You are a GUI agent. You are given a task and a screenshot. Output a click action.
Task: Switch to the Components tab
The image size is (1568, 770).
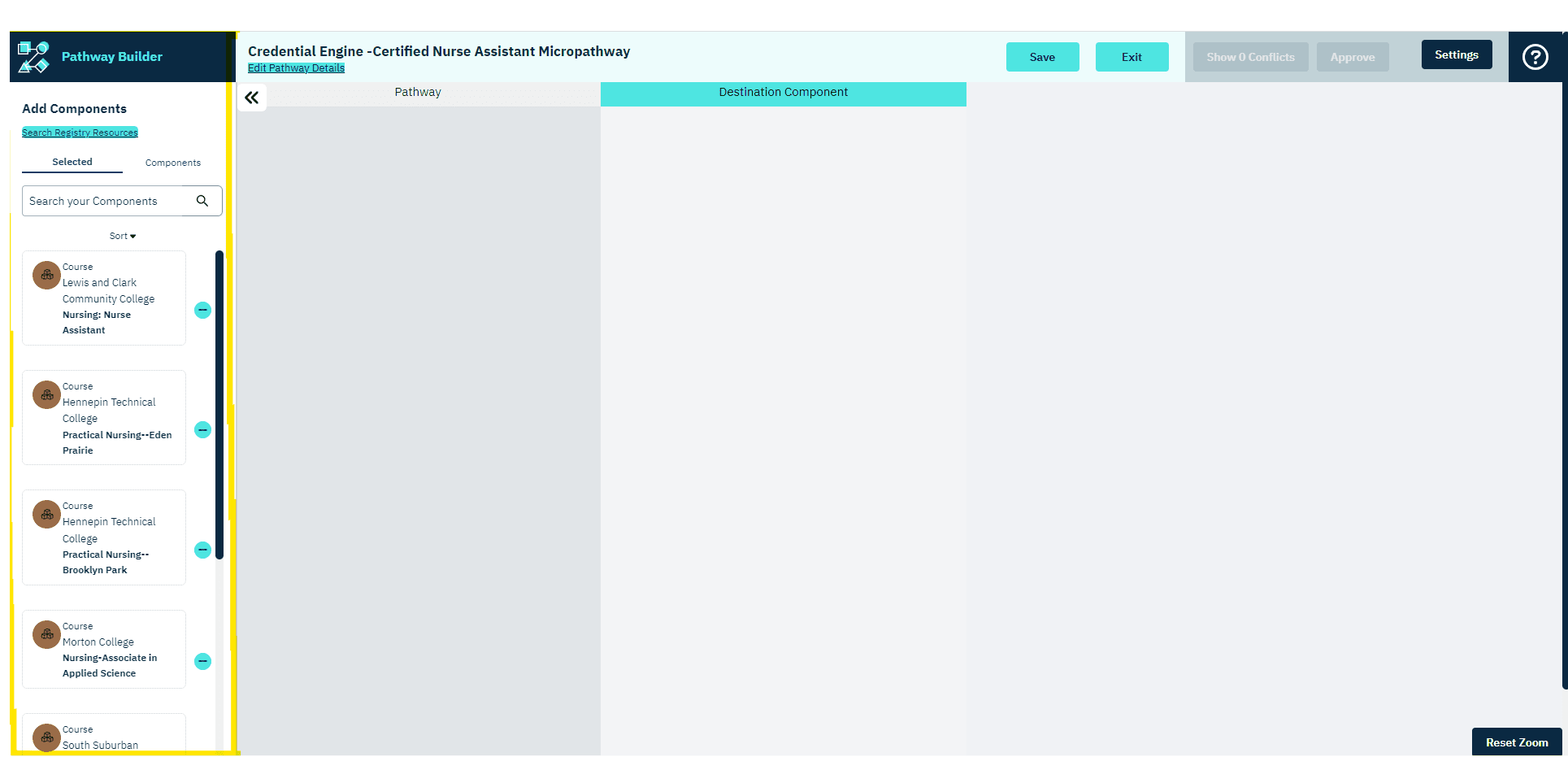(172, 162)
